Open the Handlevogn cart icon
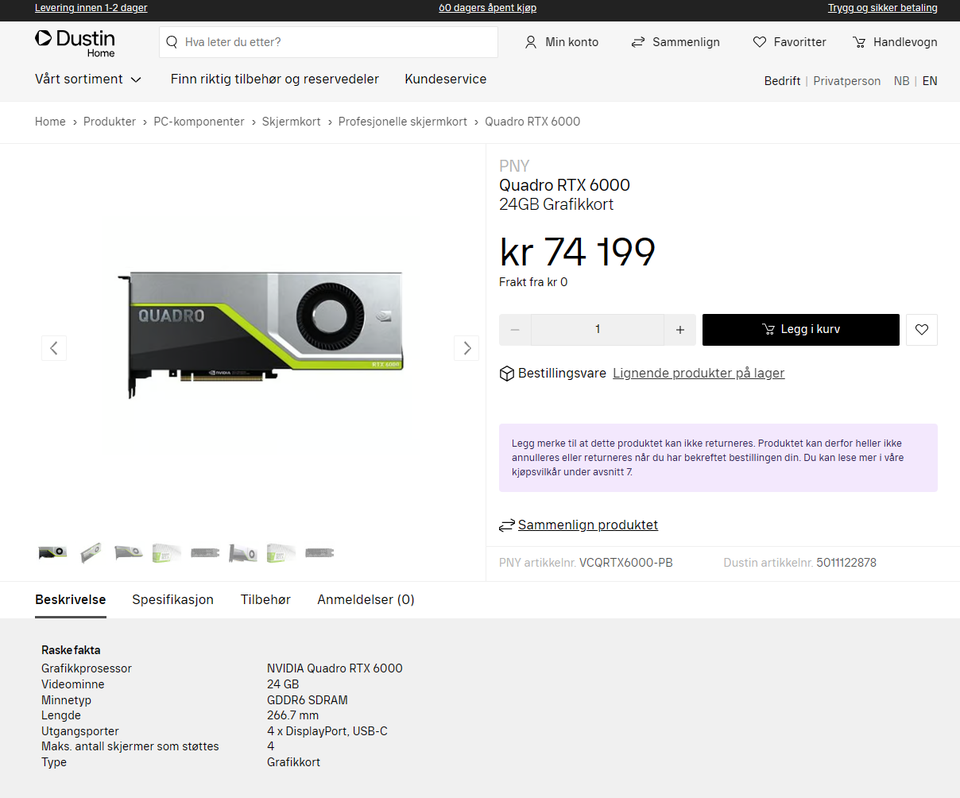 (859, 42)
